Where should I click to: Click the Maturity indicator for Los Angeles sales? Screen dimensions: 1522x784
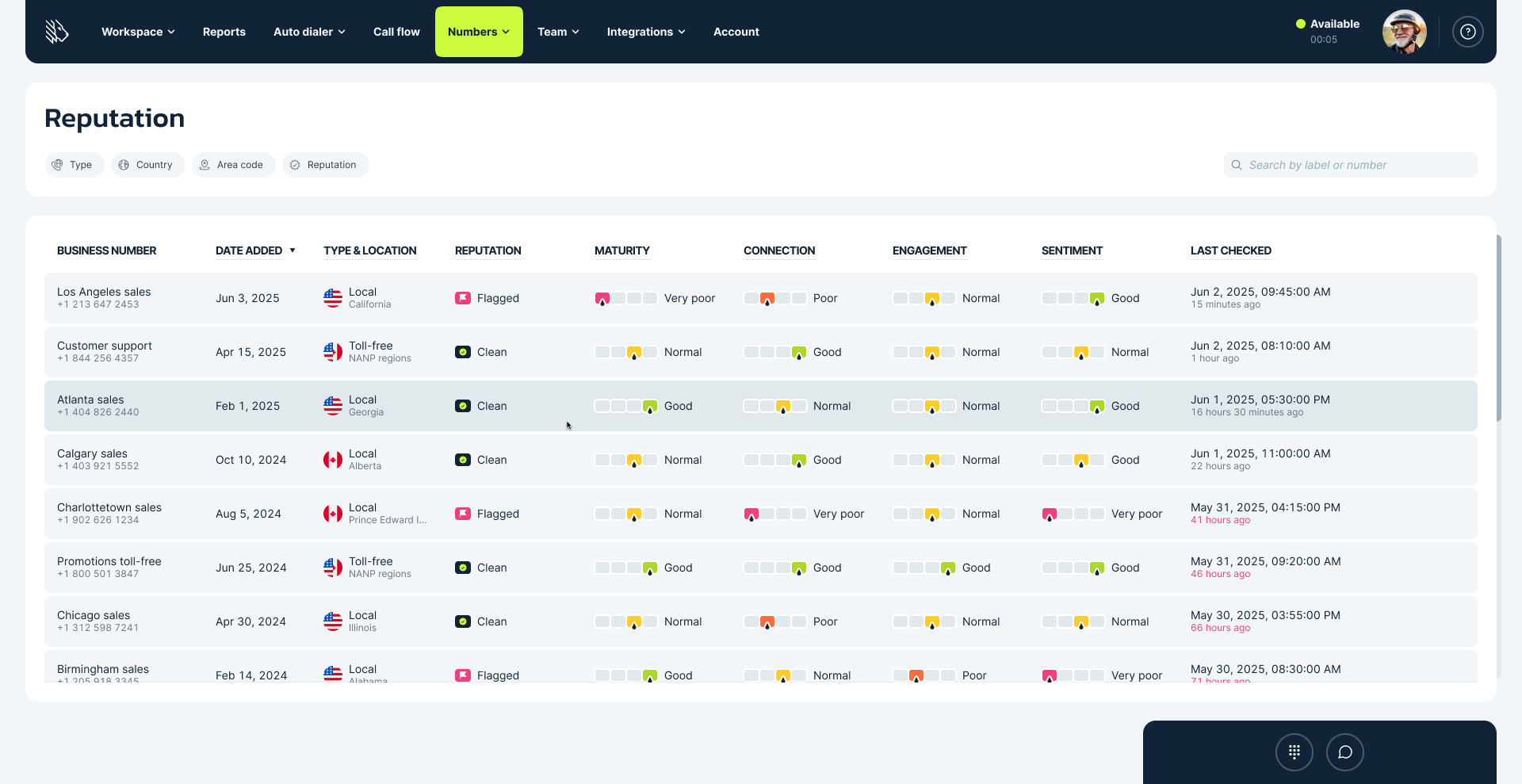[x=625, y=298]
